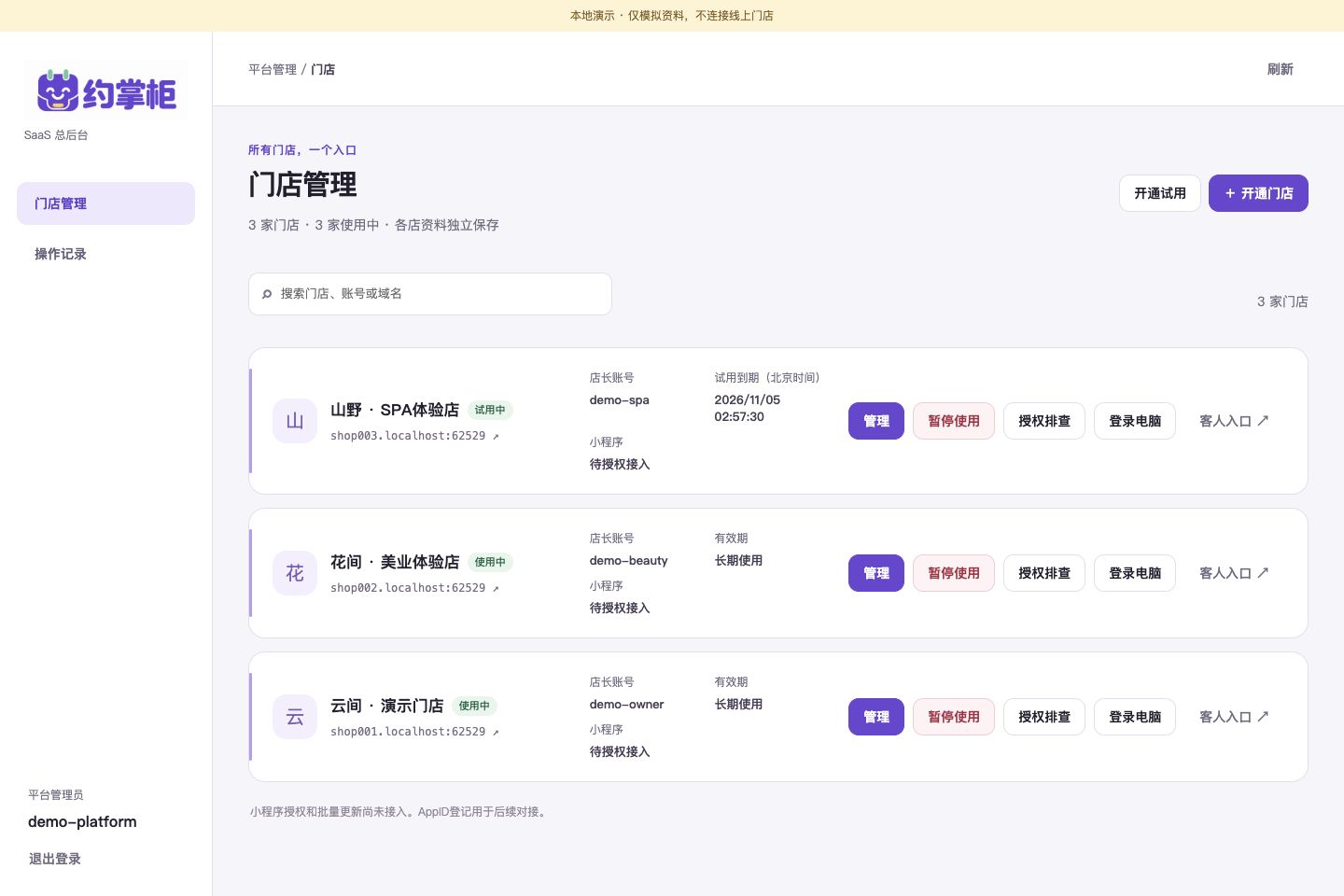Image resolution: width=1344 pixels, height=896 pixels.
Task: Click the 约掌柜 logo
Action: tap(106, 91)
